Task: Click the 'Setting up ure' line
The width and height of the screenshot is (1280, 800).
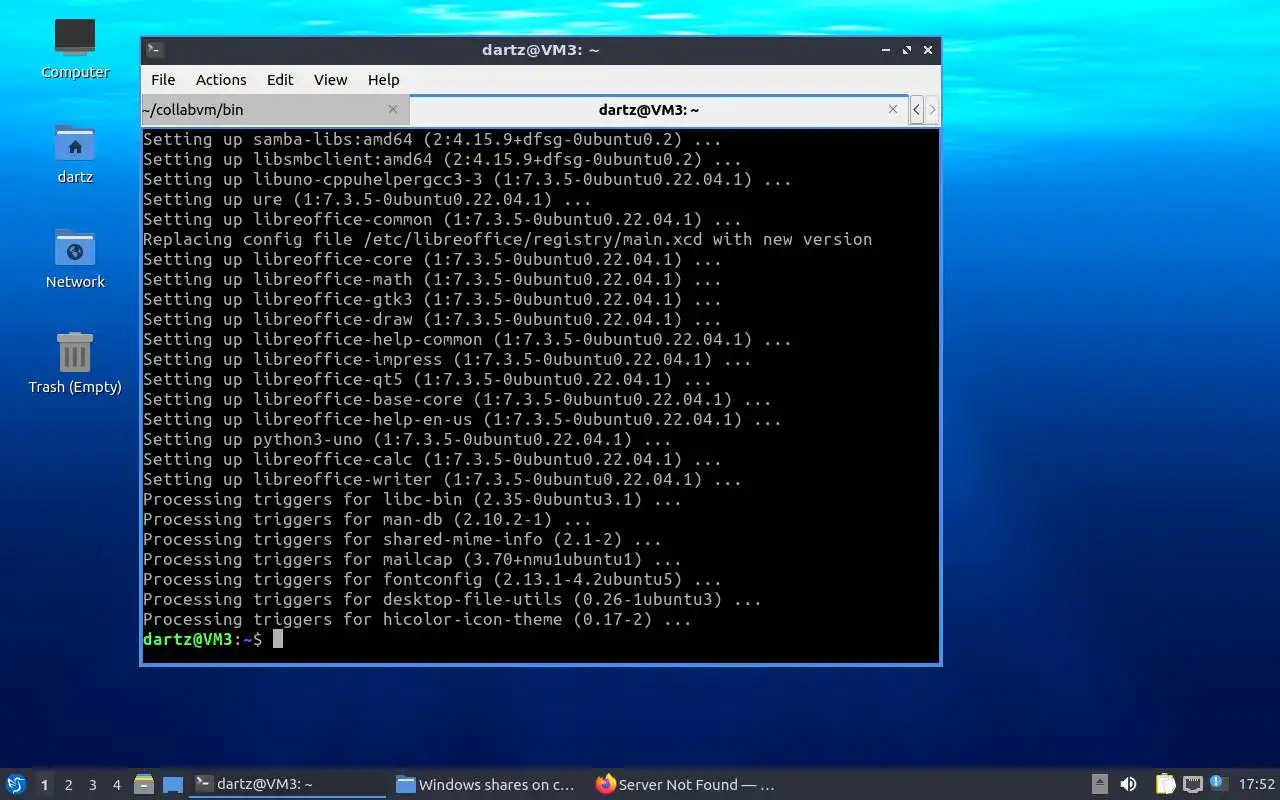Action: click(367, 199)
